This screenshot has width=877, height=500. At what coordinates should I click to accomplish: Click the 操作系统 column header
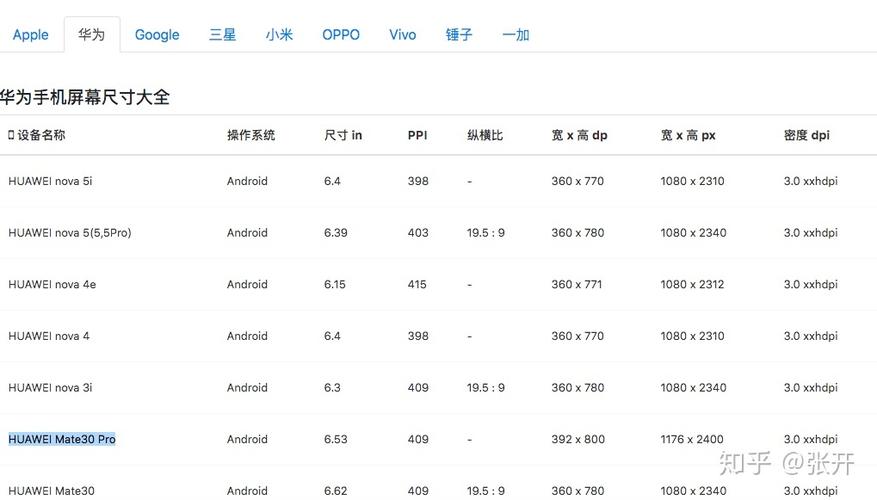click(251, 135)
